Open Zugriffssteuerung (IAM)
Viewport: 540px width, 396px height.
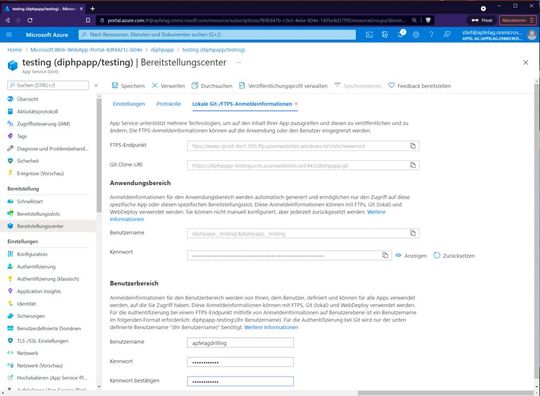click(43, 124)
